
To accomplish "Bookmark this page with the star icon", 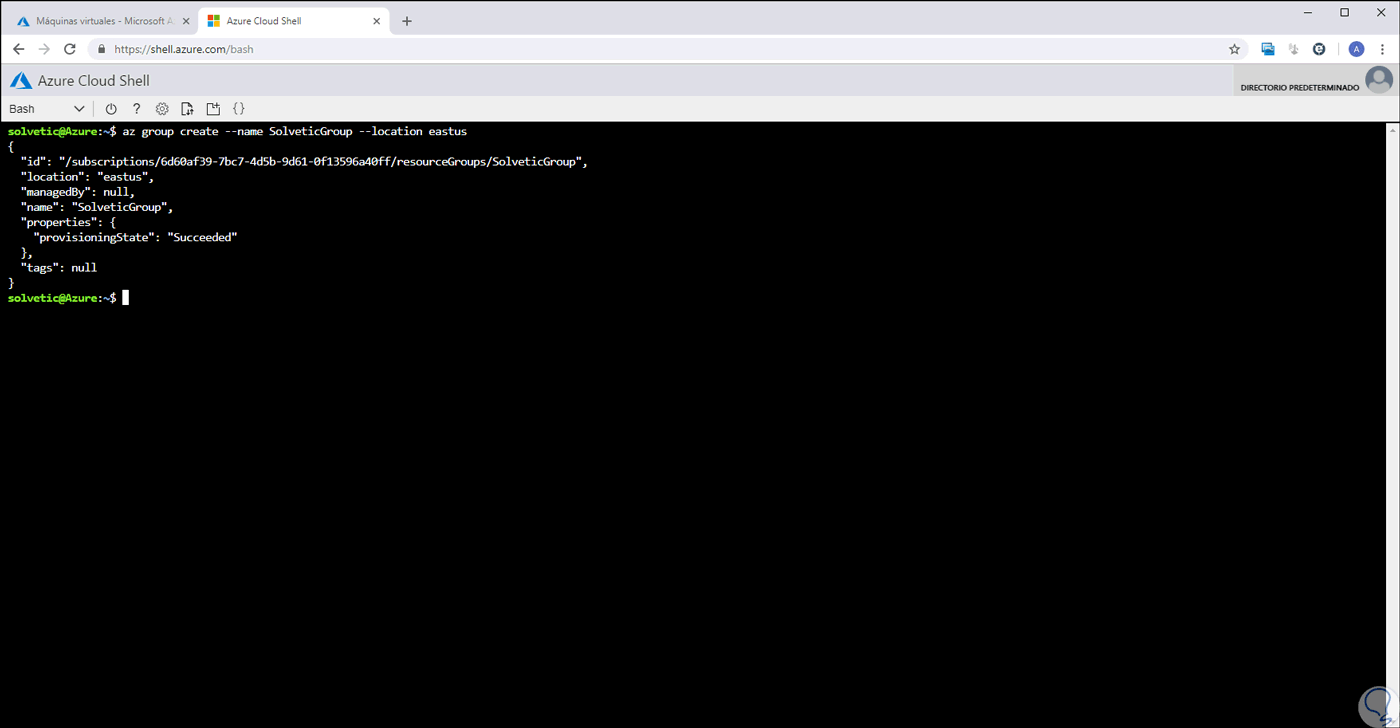I will pyautogui.click(x=1234, y=49).
